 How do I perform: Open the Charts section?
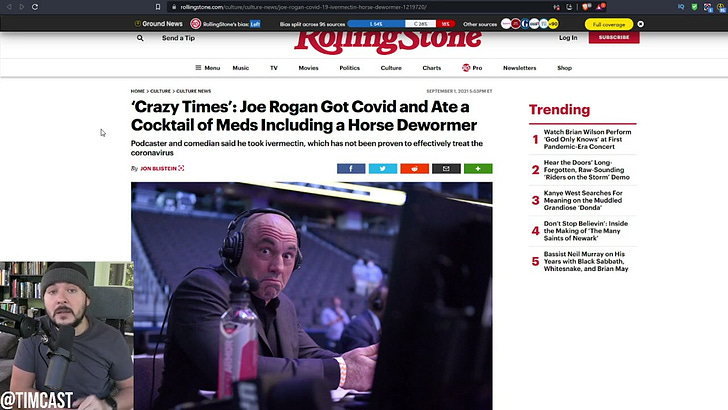coord(432,68)
